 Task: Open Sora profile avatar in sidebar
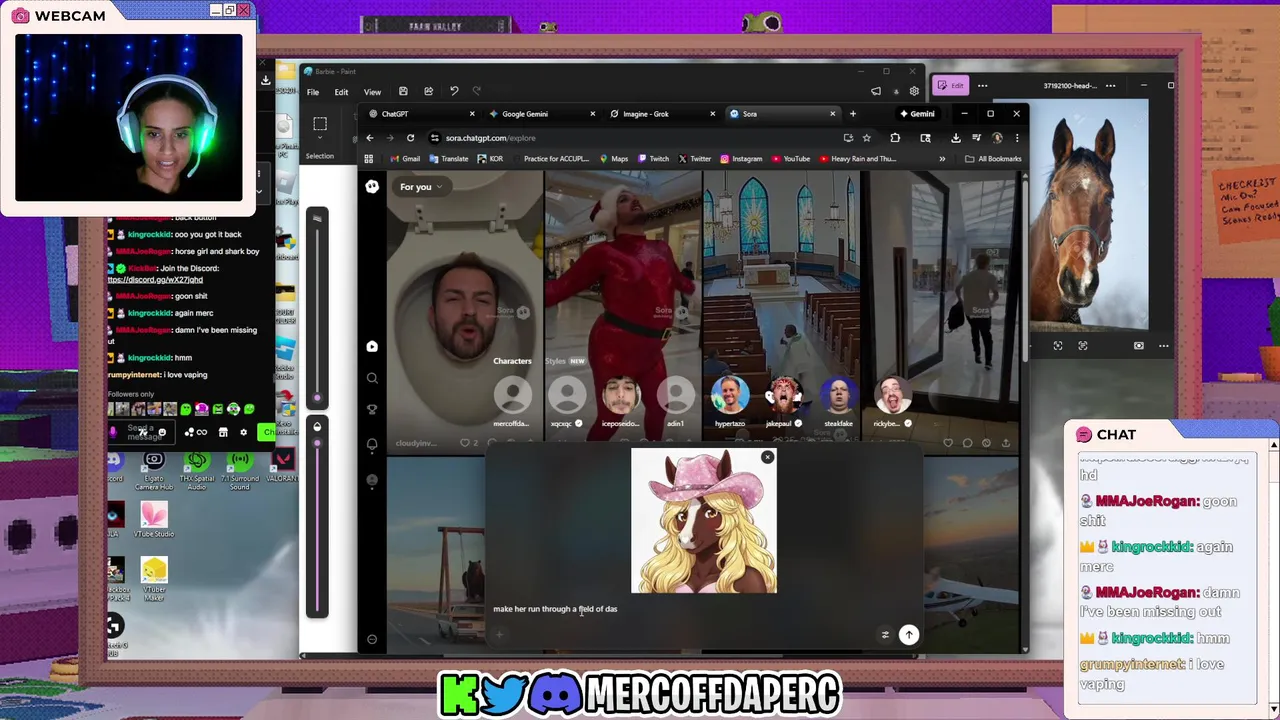pos(372,479)
